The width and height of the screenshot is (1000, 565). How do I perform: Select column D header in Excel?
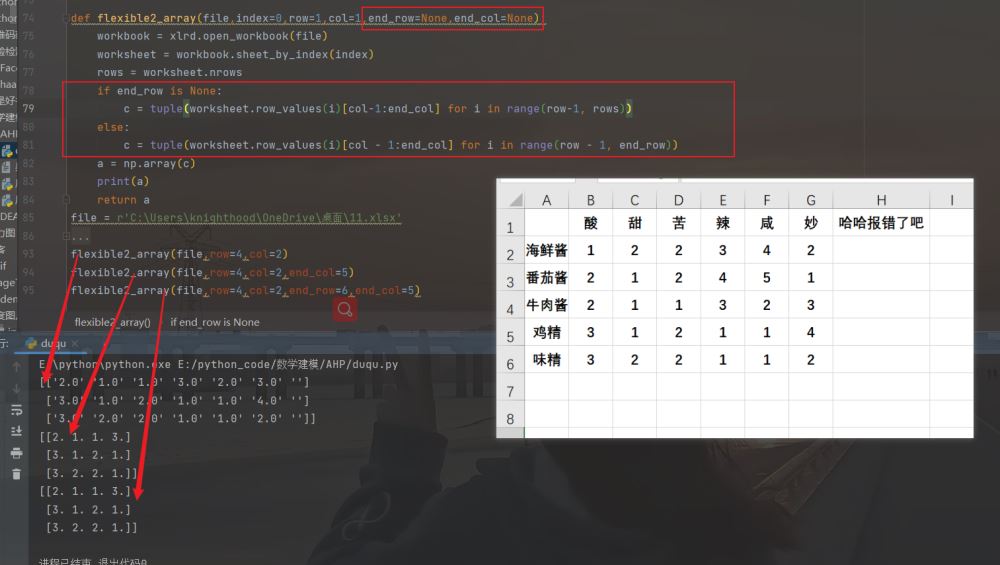[679, 200]
